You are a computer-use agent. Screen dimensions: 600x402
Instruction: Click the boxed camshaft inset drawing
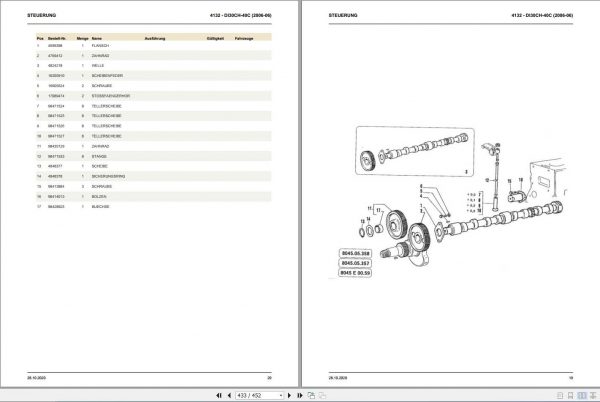point(415,151)
